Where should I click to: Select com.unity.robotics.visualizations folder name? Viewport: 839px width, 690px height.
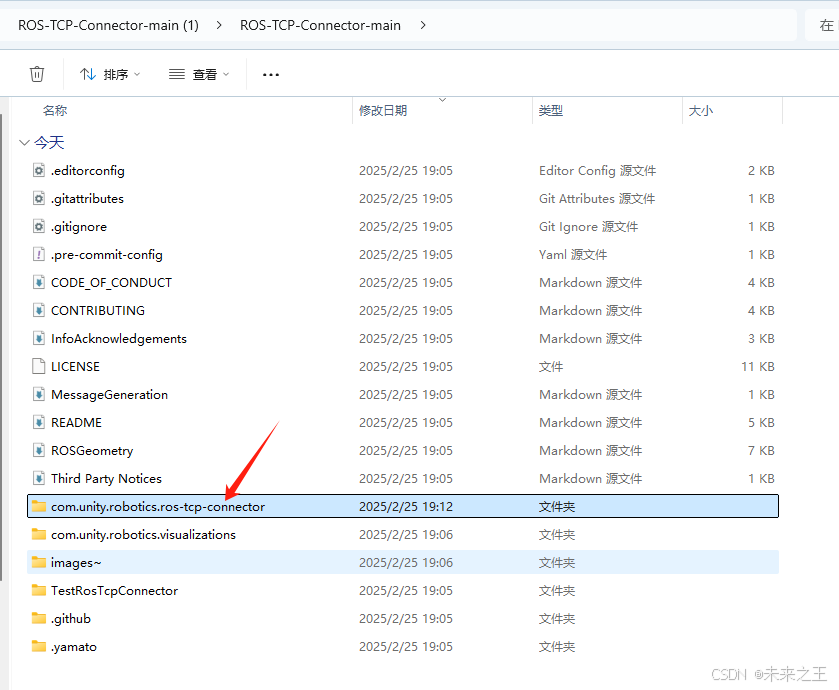(143, 534)
